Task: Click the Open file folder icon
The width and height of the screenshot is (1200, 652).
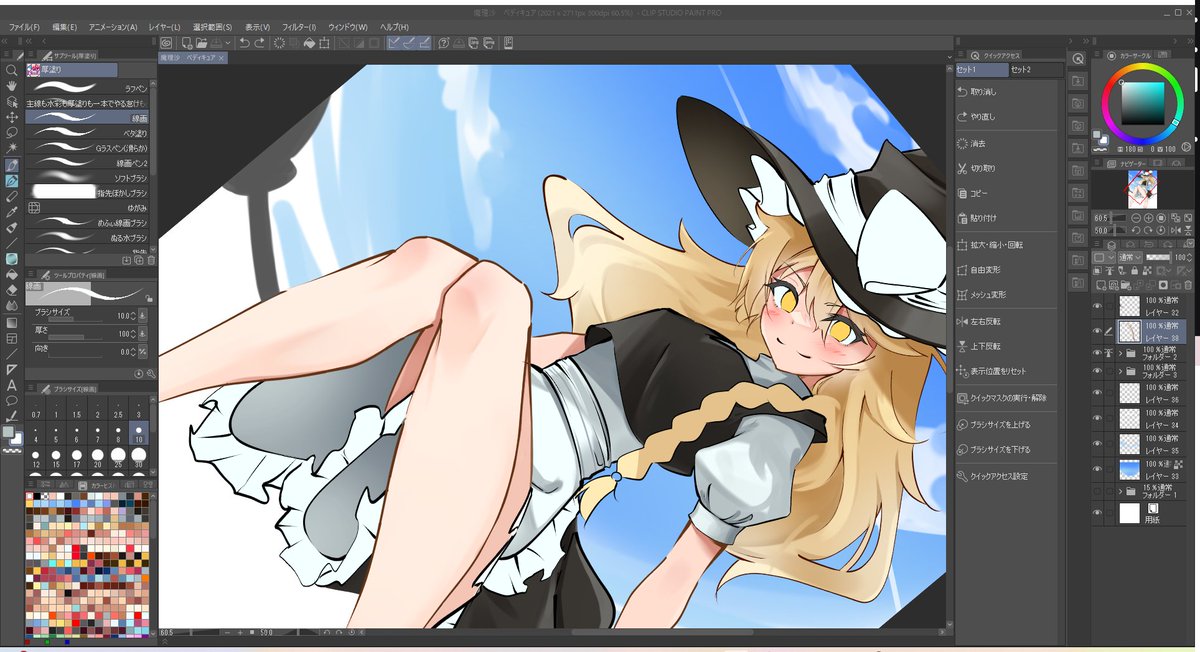Action: (x=202, y=43)
